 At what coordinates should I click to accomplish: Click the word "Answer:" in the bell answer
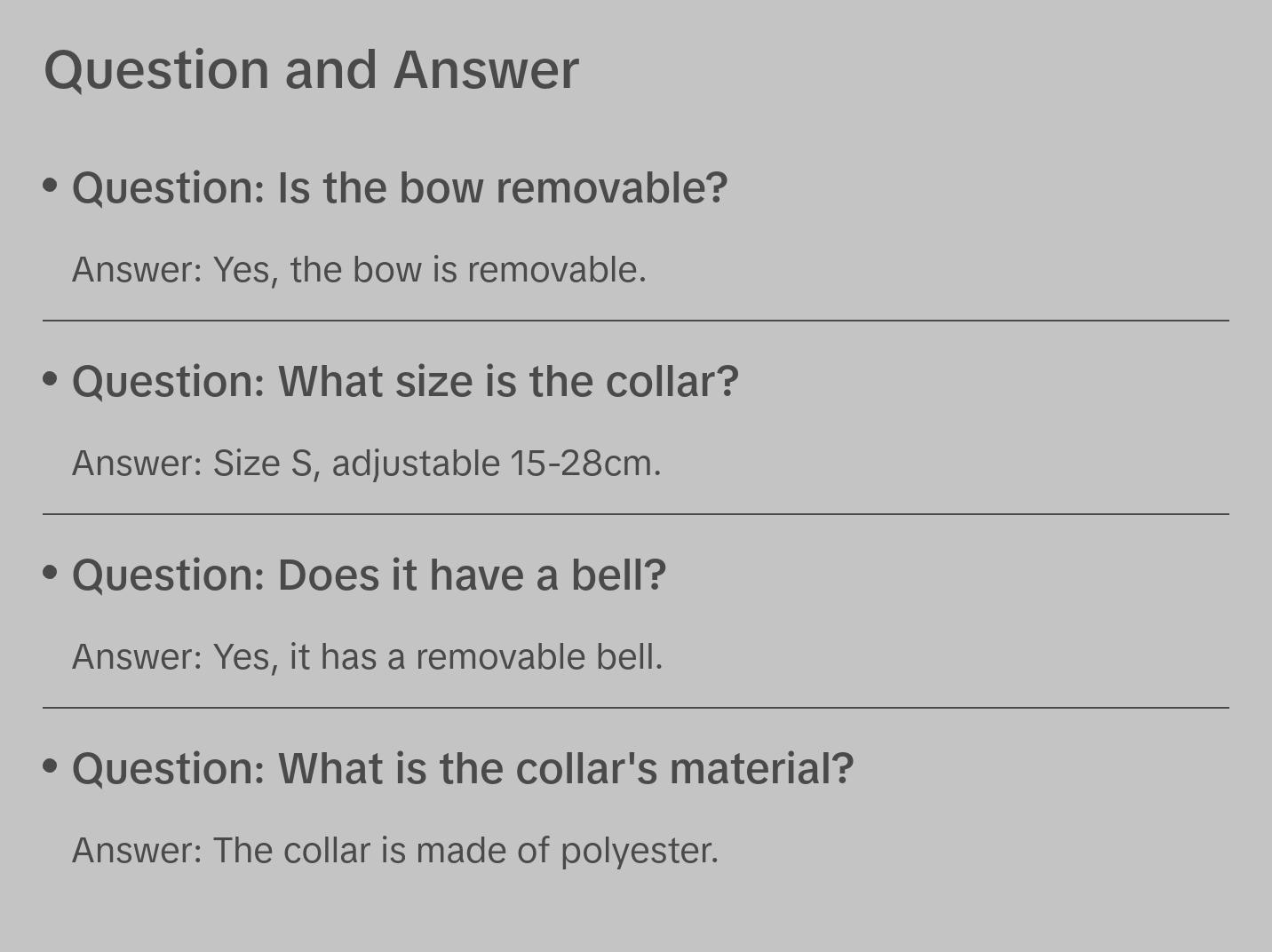[138, 657]
